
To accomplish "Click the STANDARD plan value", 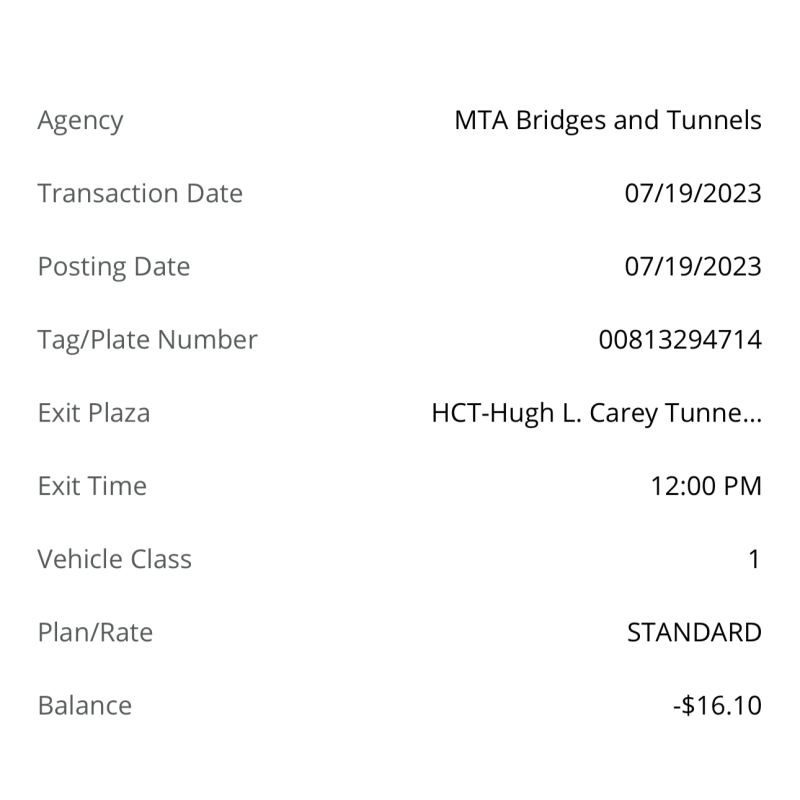I will (694, 633).
